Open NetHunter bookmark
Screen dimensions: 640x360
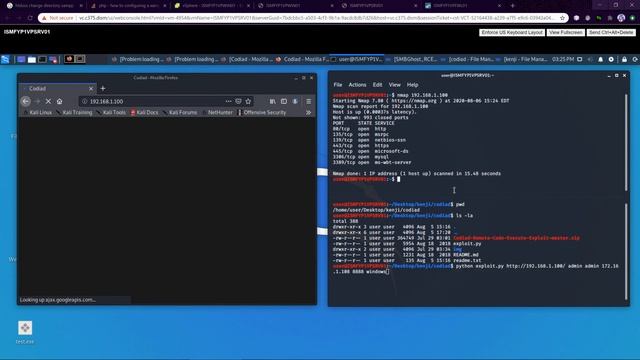217,112
